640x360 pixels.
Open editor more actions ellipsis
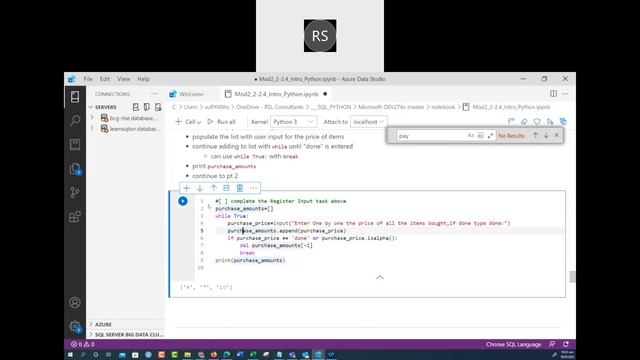coord(565,94)
